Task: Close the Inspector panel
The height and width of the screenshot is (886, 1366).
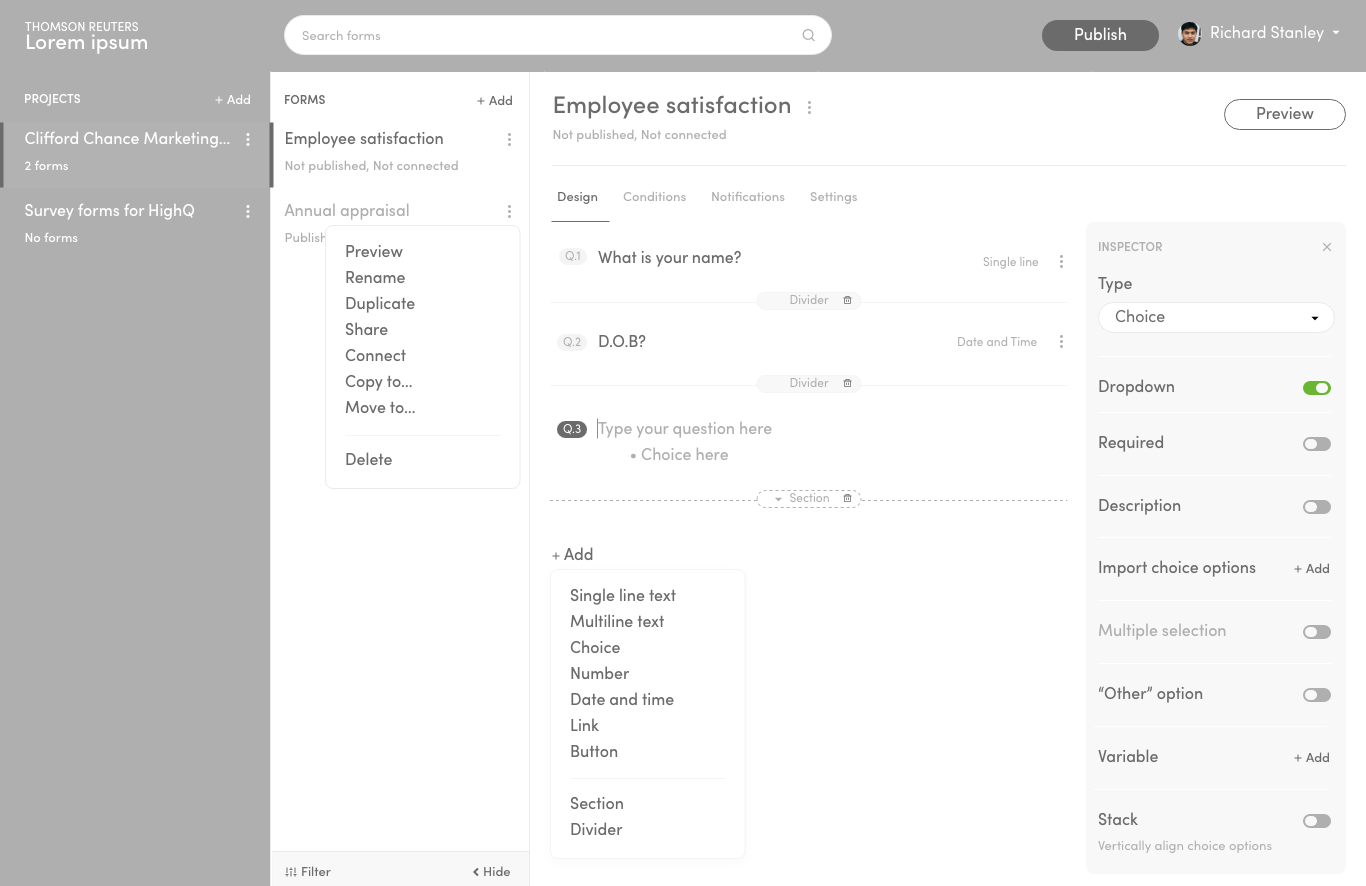Action: click(1326, 247)
